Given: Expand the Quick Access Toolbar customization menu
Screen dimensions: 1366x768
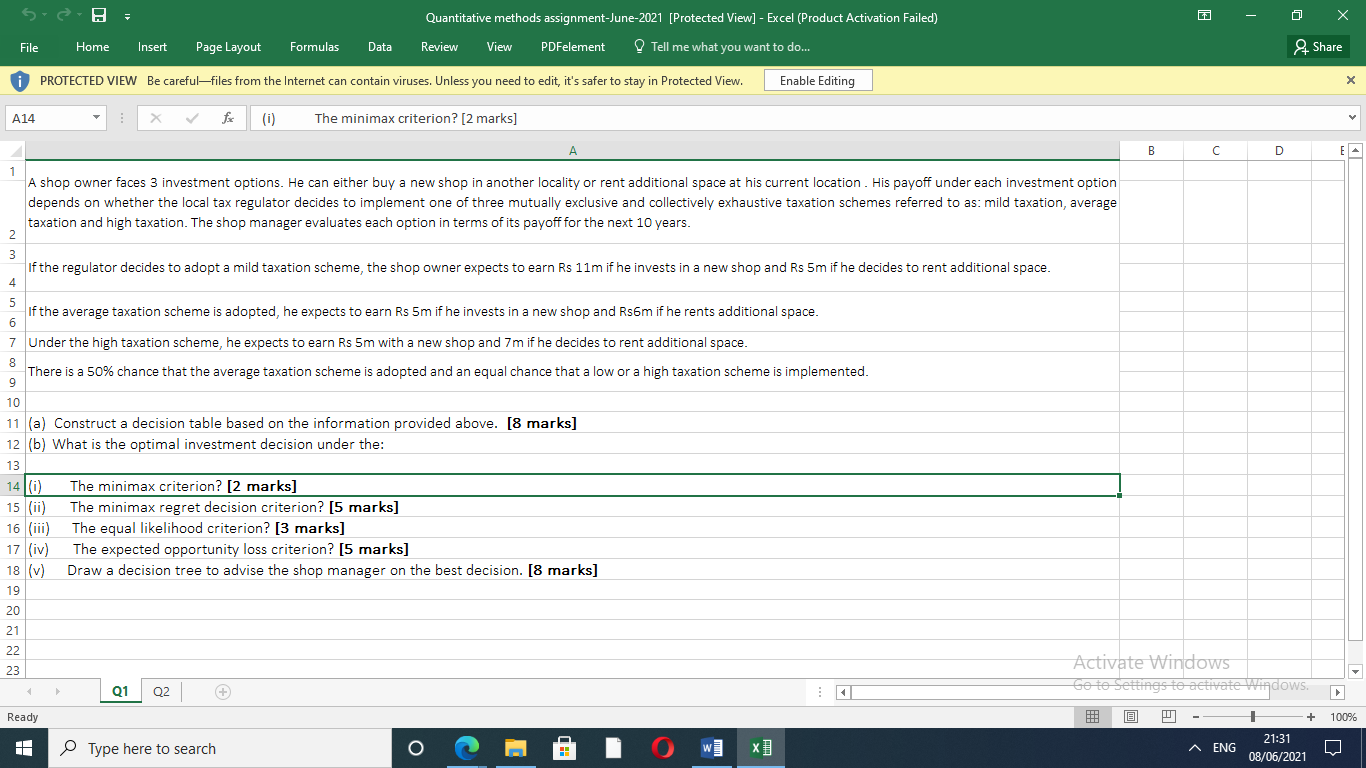Looking at the screenshot, I should 127,15.
